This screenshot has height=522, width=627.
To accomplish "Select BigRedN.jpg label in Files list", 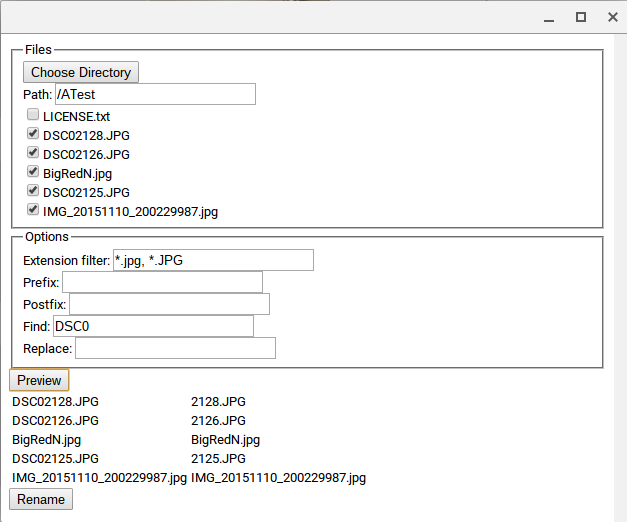I will point(78,174).
